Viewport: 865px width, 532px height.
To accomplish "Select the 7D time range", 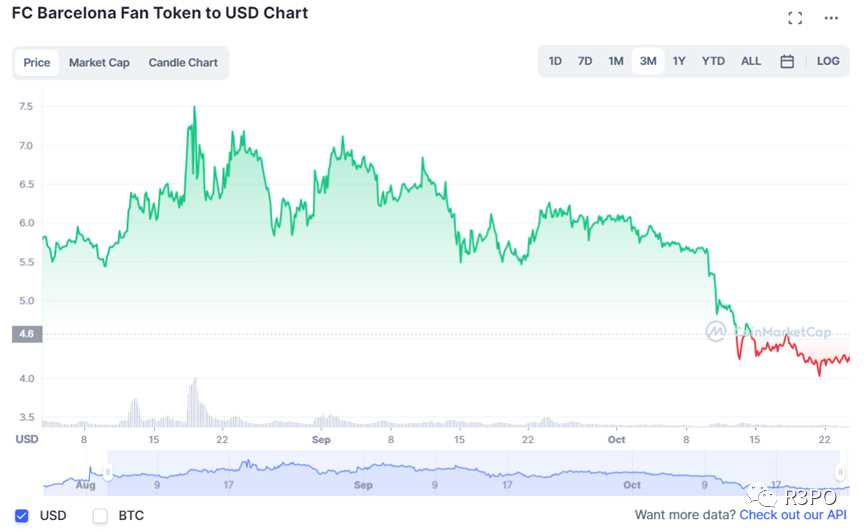I will pyautogui.click(x=585, y=61).
